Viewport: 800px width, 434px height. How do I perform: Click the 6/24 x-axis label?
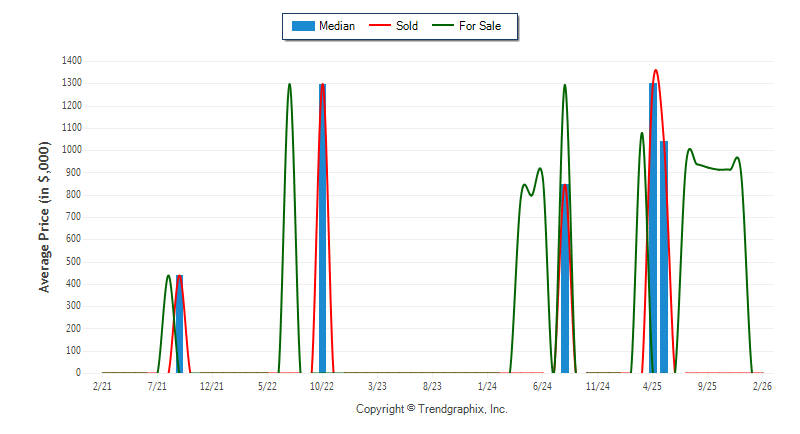(x=542, y=386)
